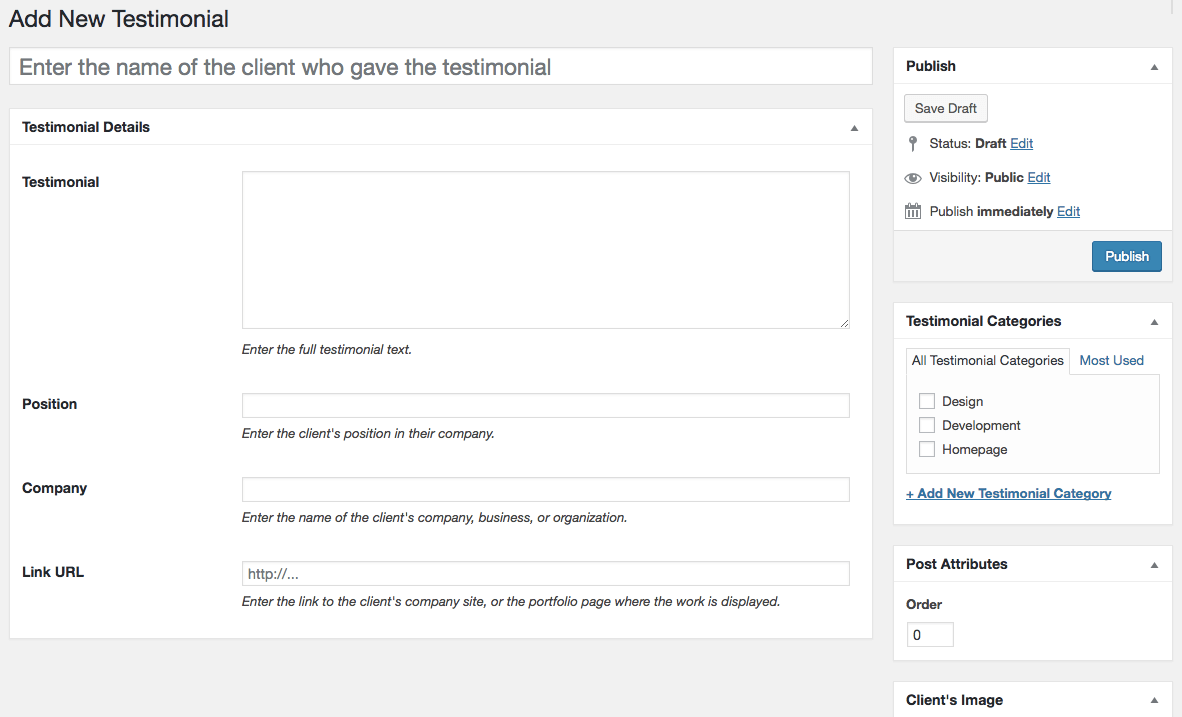Check the Design category checkbox
Screen dimensions: 1182x717
(x=927, y=401)
